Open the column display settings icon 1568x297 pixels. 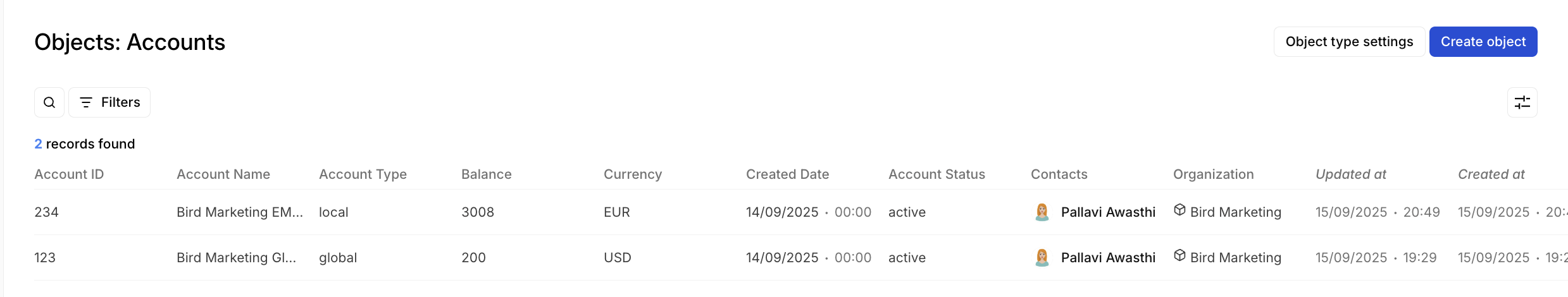click(x=1522, y=102)
